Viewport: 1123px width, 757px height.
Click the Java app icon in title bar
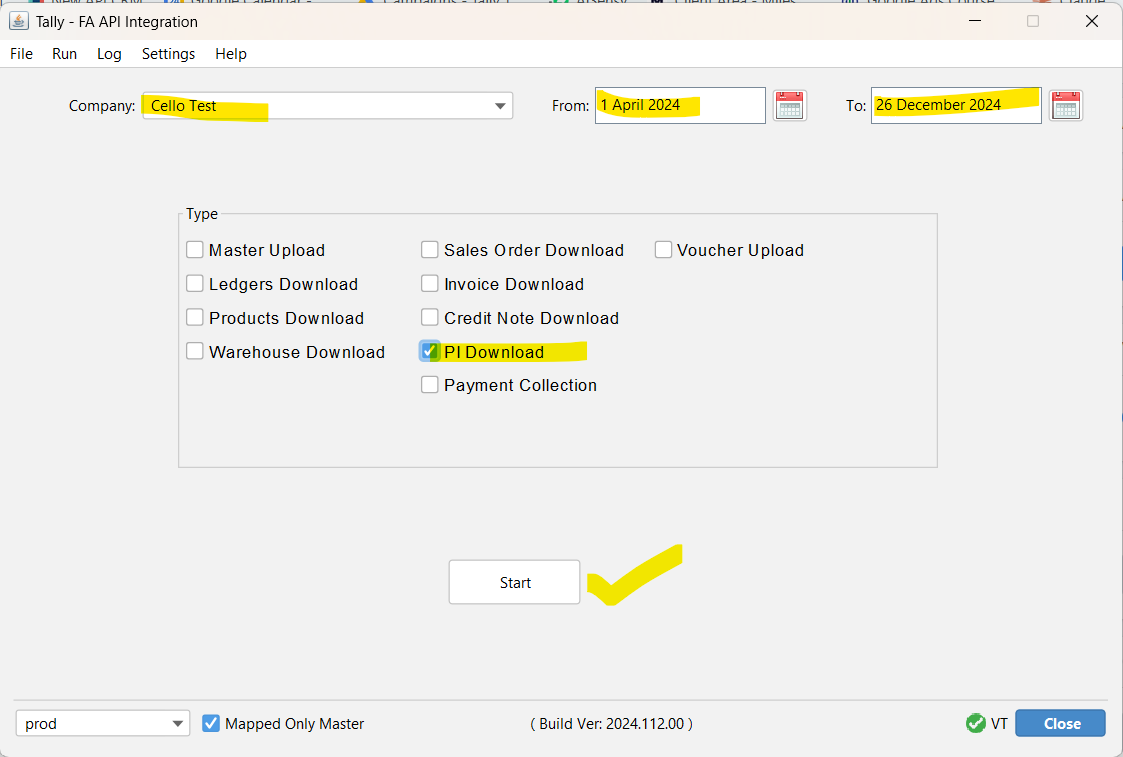point(19,21)
